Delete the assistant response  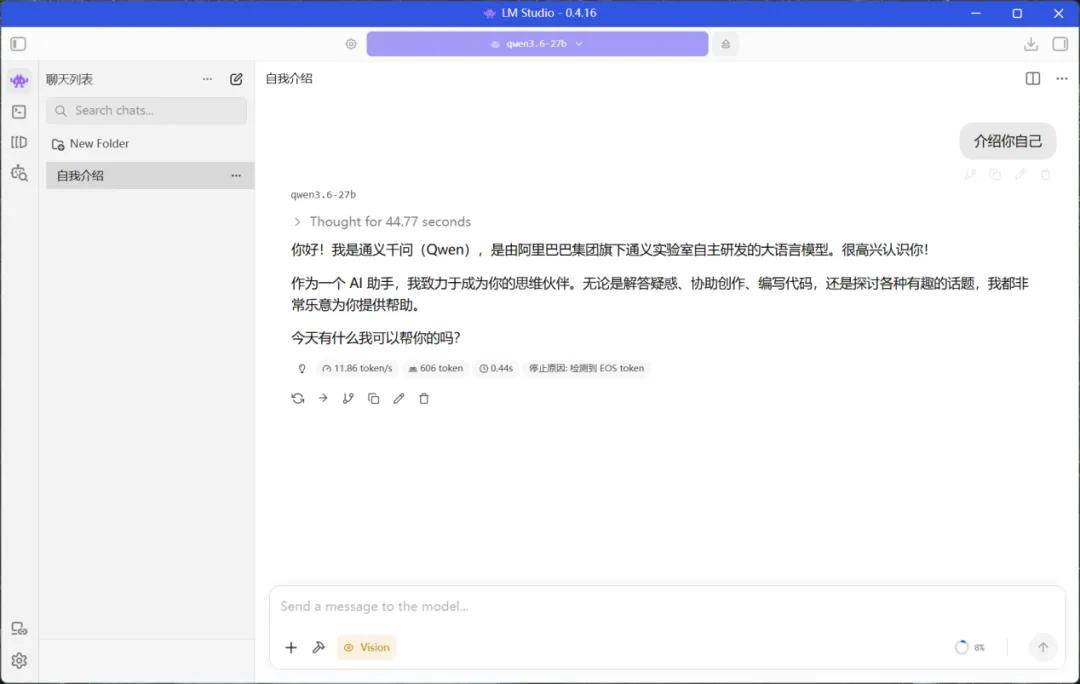(424, 398)
